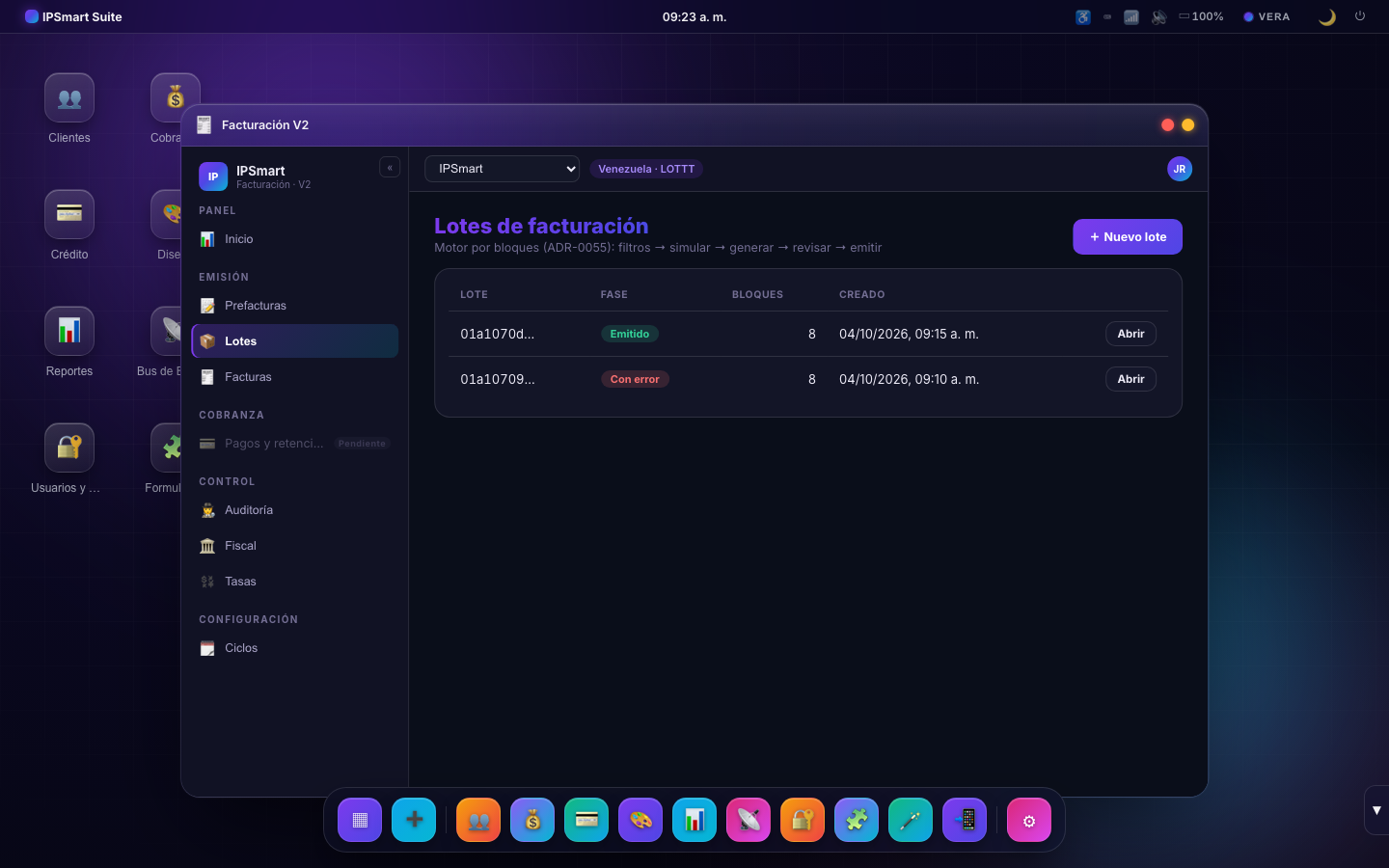The height and width of the screenshot is (868, 1389).
Task: Click the JR user avatar
Action: [1180, 169]
